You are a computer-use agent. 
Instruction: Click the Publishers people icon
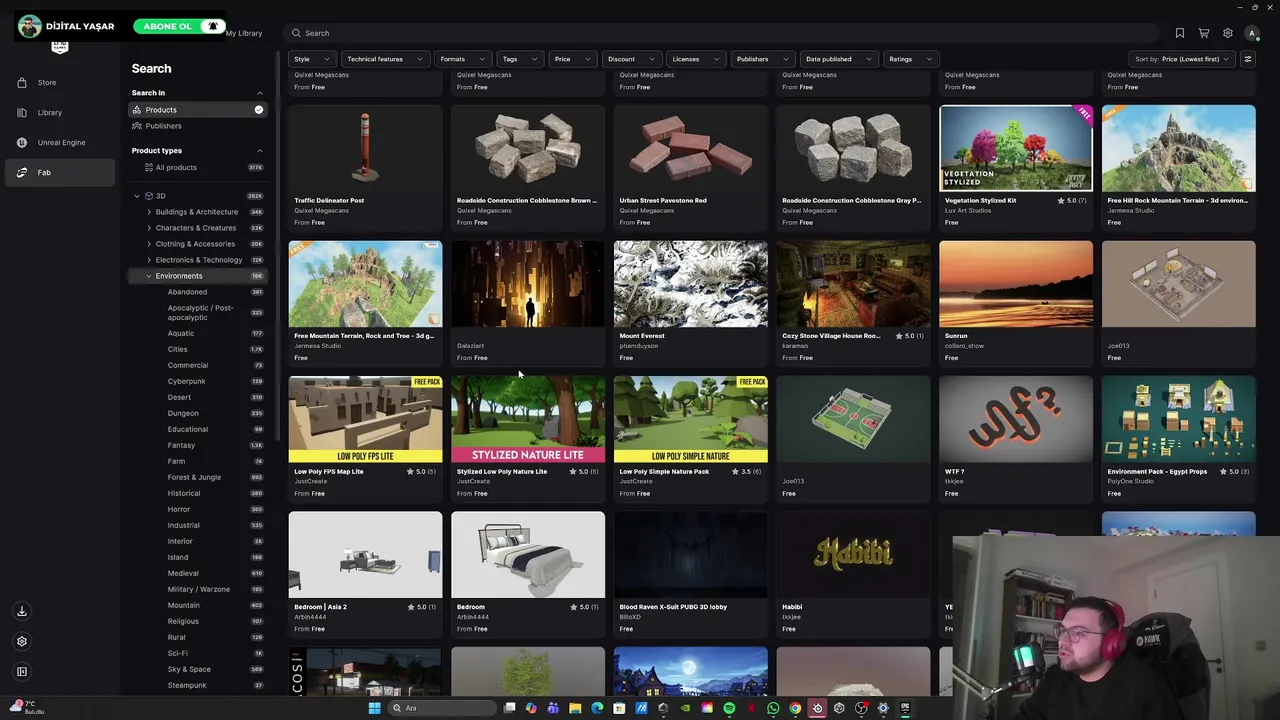137,126
